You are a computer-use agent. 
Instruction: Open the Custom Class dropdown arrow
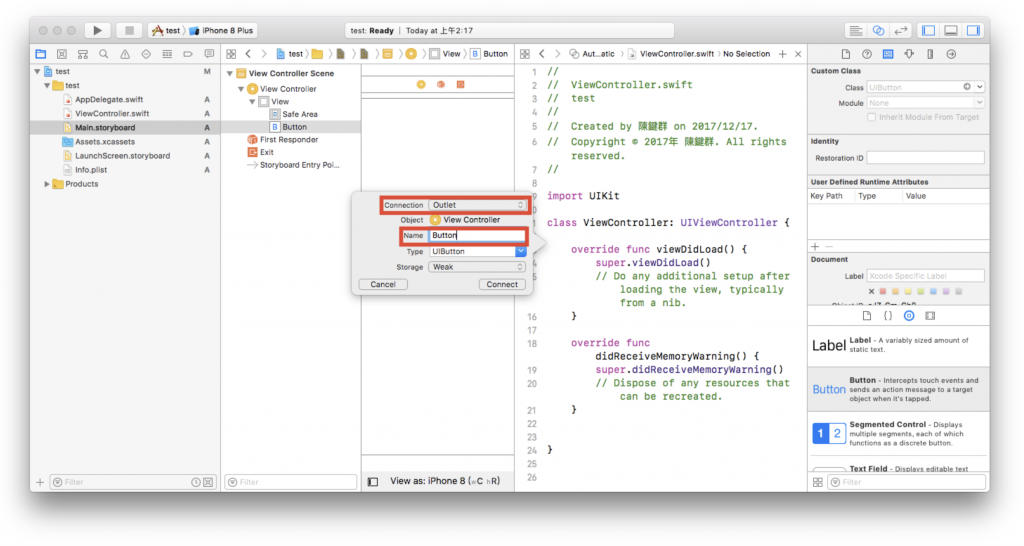pyautogui.click(x=980, y=87)
